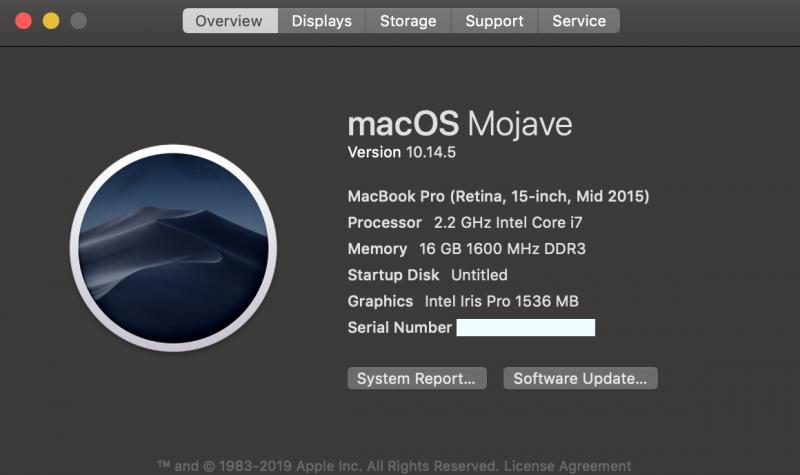Open the Displays tab
800x475 pixels.
pyautogui.click(x=322, y=21)
